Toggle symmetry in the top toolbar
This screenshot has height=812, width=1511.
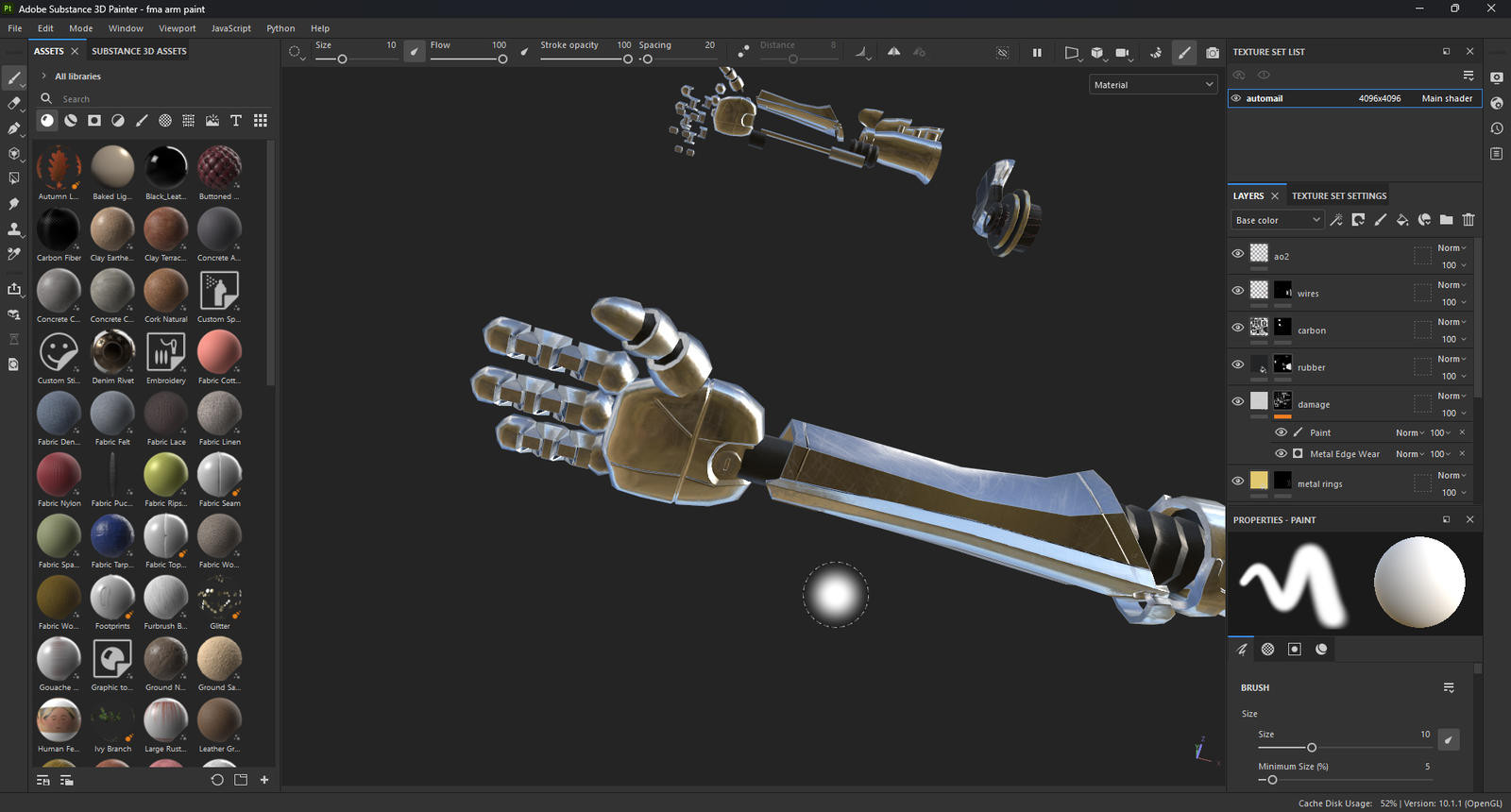(x=893, y=53)
